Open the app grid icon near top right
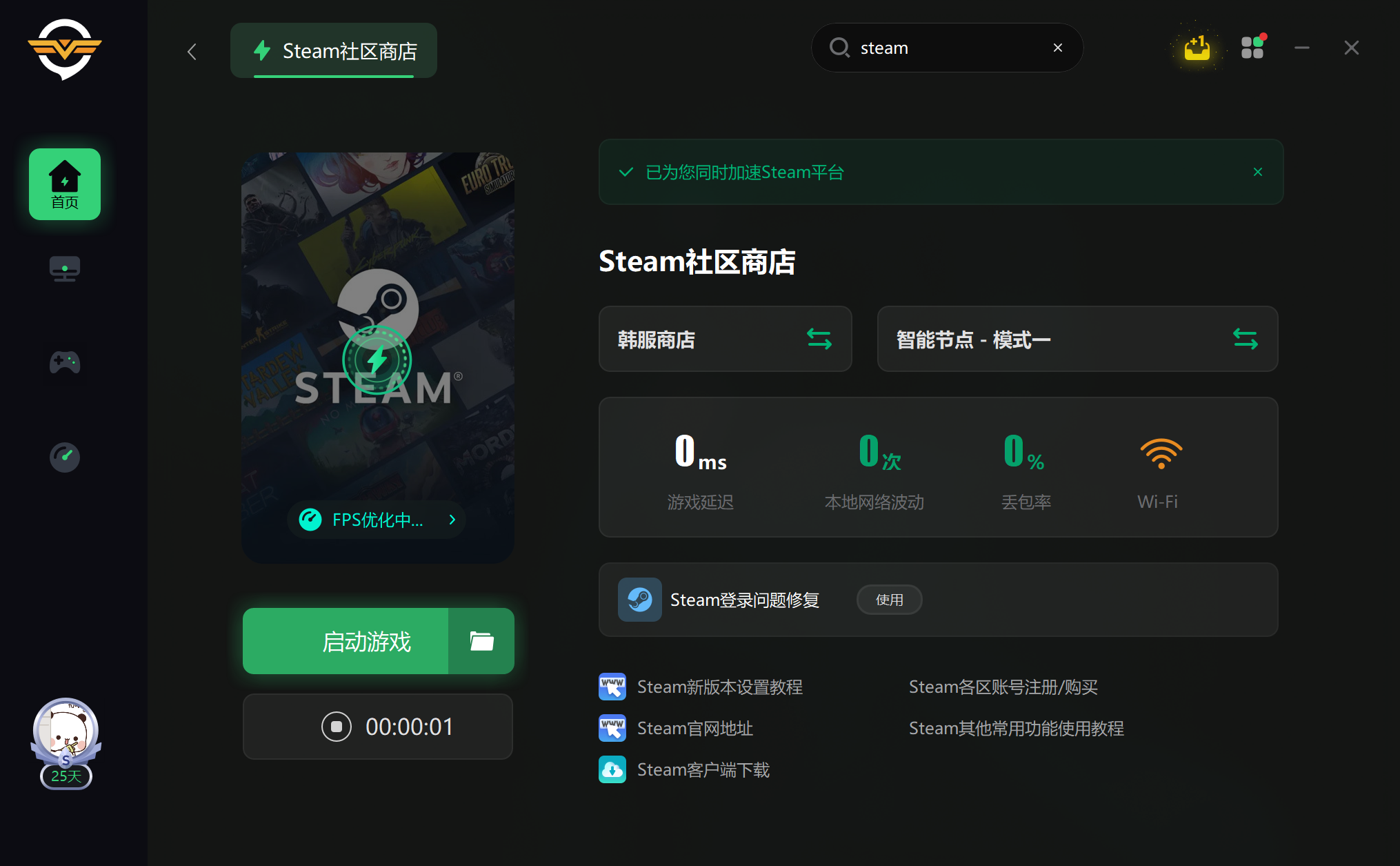Image resolution: width=1400 pixels, height=866 pixels. [1252, 47]
